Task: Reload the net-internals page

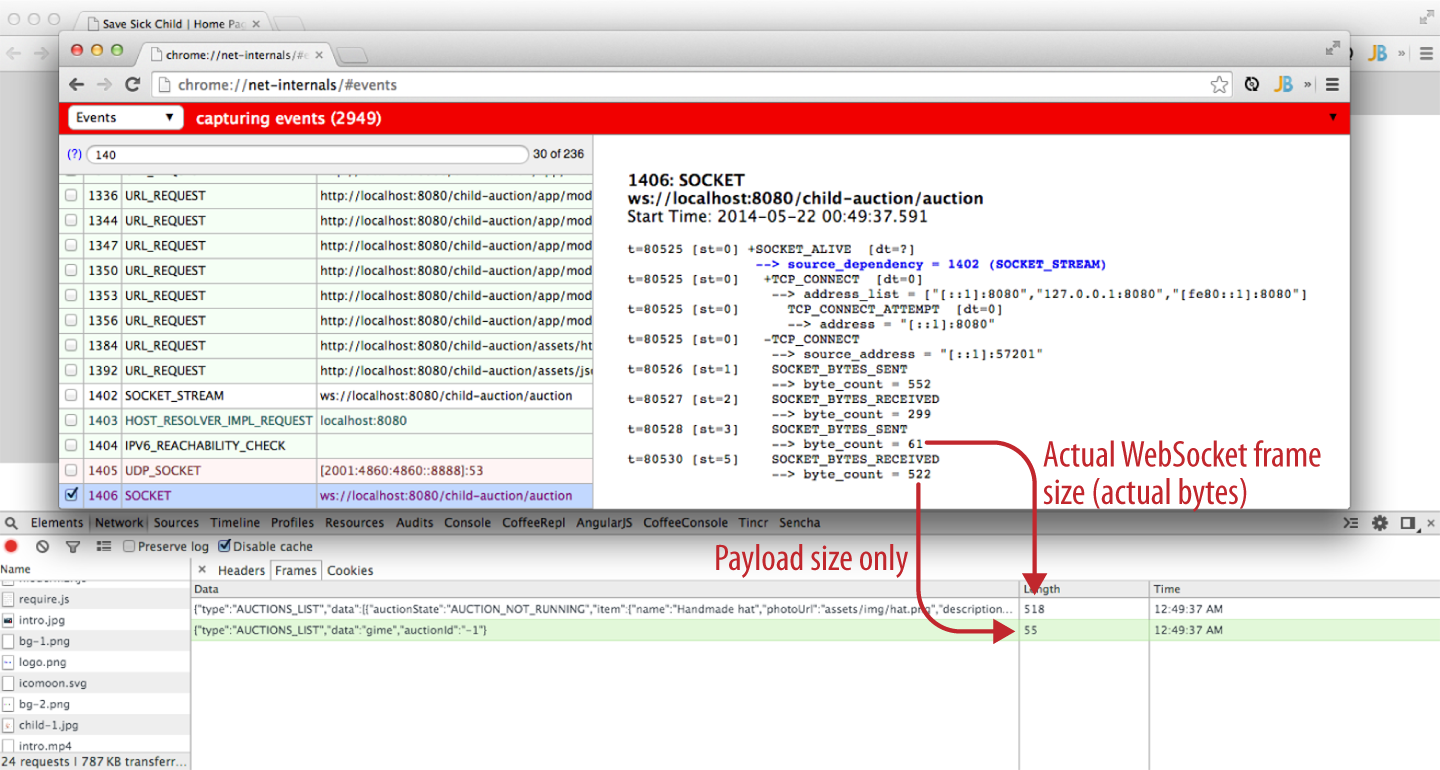Action: pos(132,85)
